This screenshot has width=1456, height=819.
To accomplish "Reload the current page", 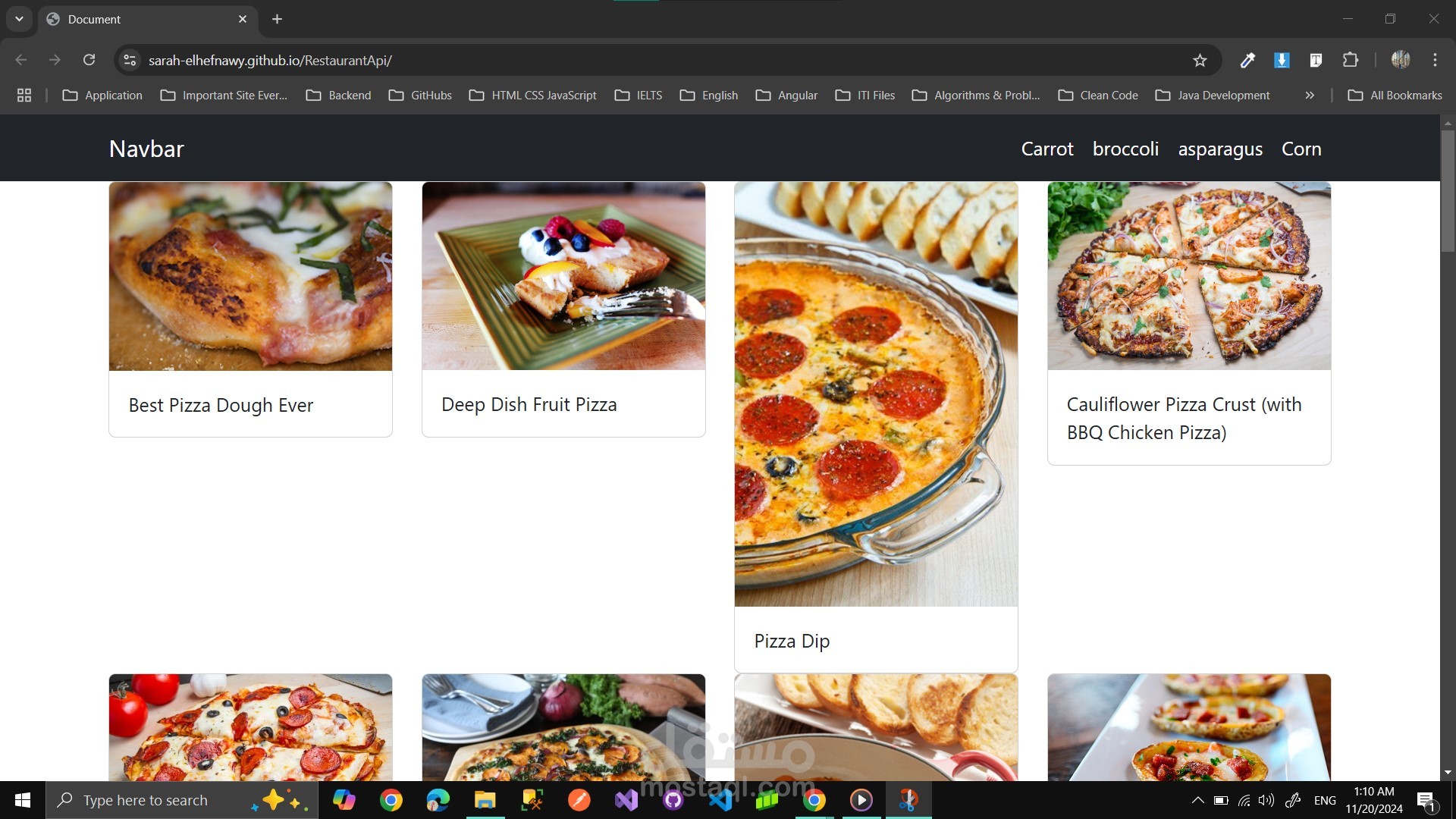I will [89, 60].
